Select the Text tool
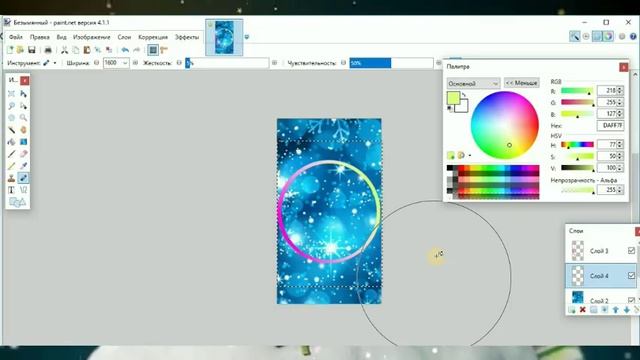 (x=11, y=190)
